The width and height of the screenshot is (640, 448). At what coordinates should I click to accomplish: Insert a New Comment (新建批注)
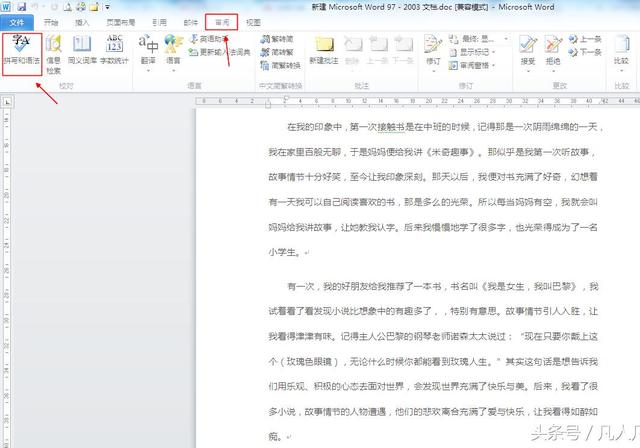click(x=324, y=50)
